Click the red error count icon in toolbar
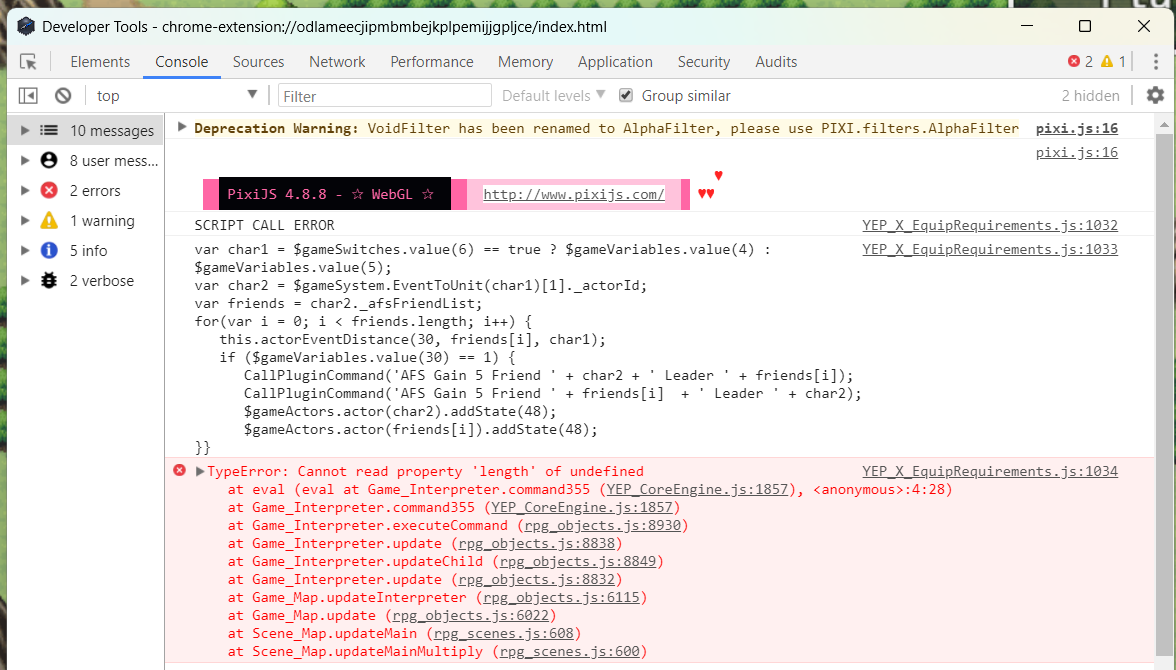This screenshot has height=670, width=1176. [1074, 62]
